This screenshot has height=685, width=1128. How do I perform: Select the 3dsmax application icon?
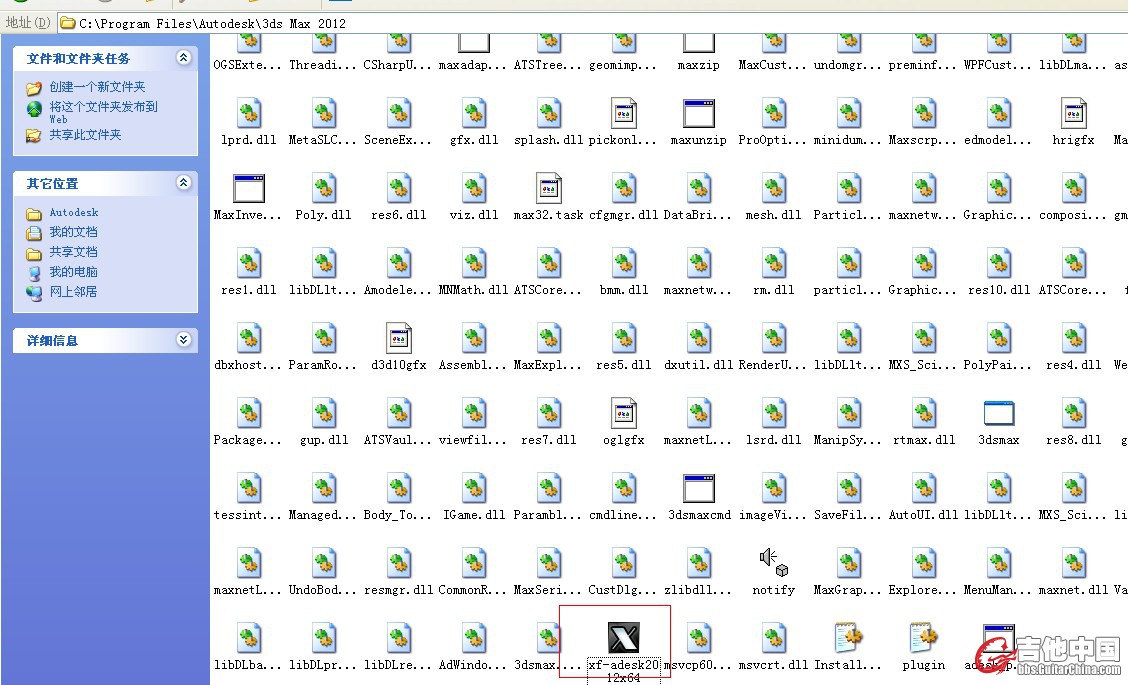[999, 413]
